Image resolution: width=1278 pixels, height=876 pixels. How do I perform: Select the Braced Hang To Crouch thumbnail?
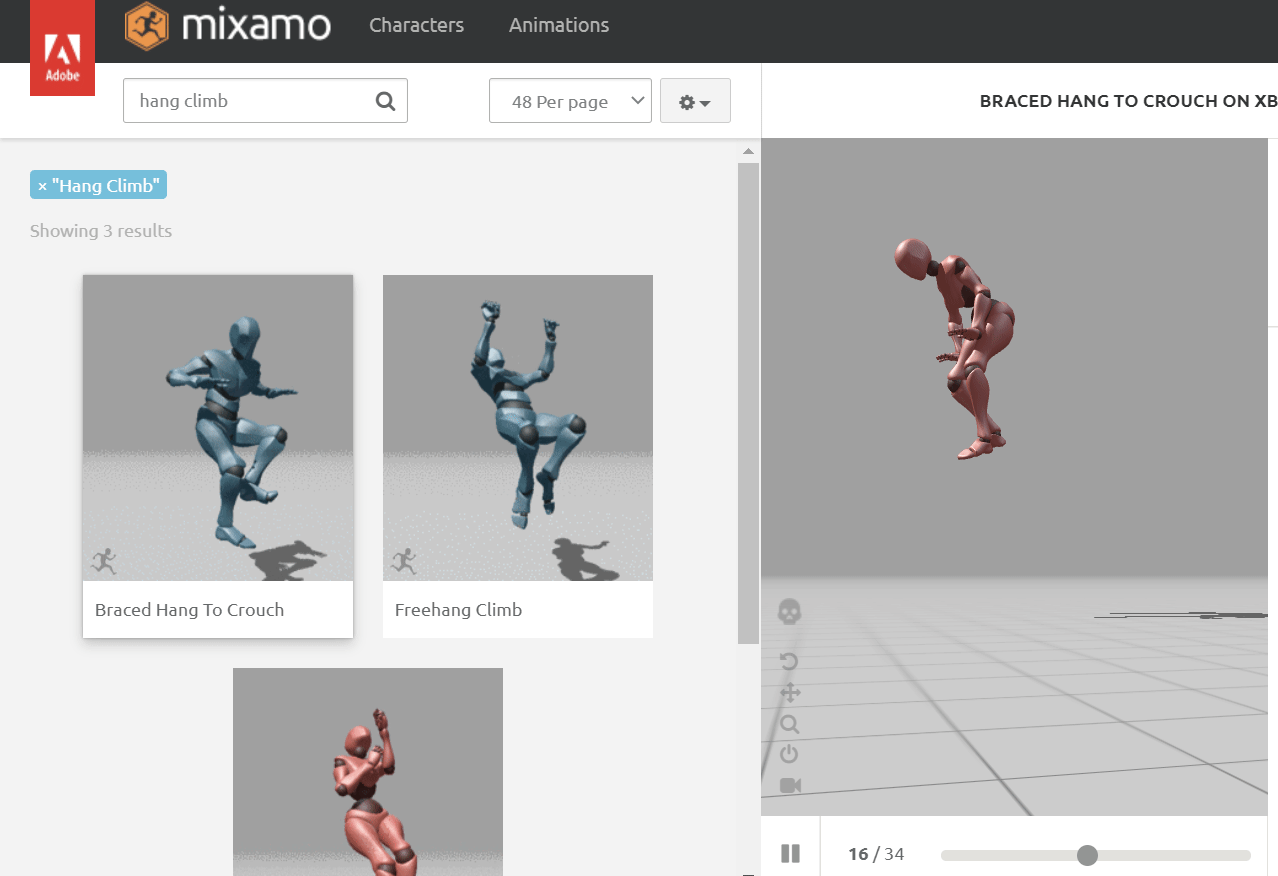(218, 428)
